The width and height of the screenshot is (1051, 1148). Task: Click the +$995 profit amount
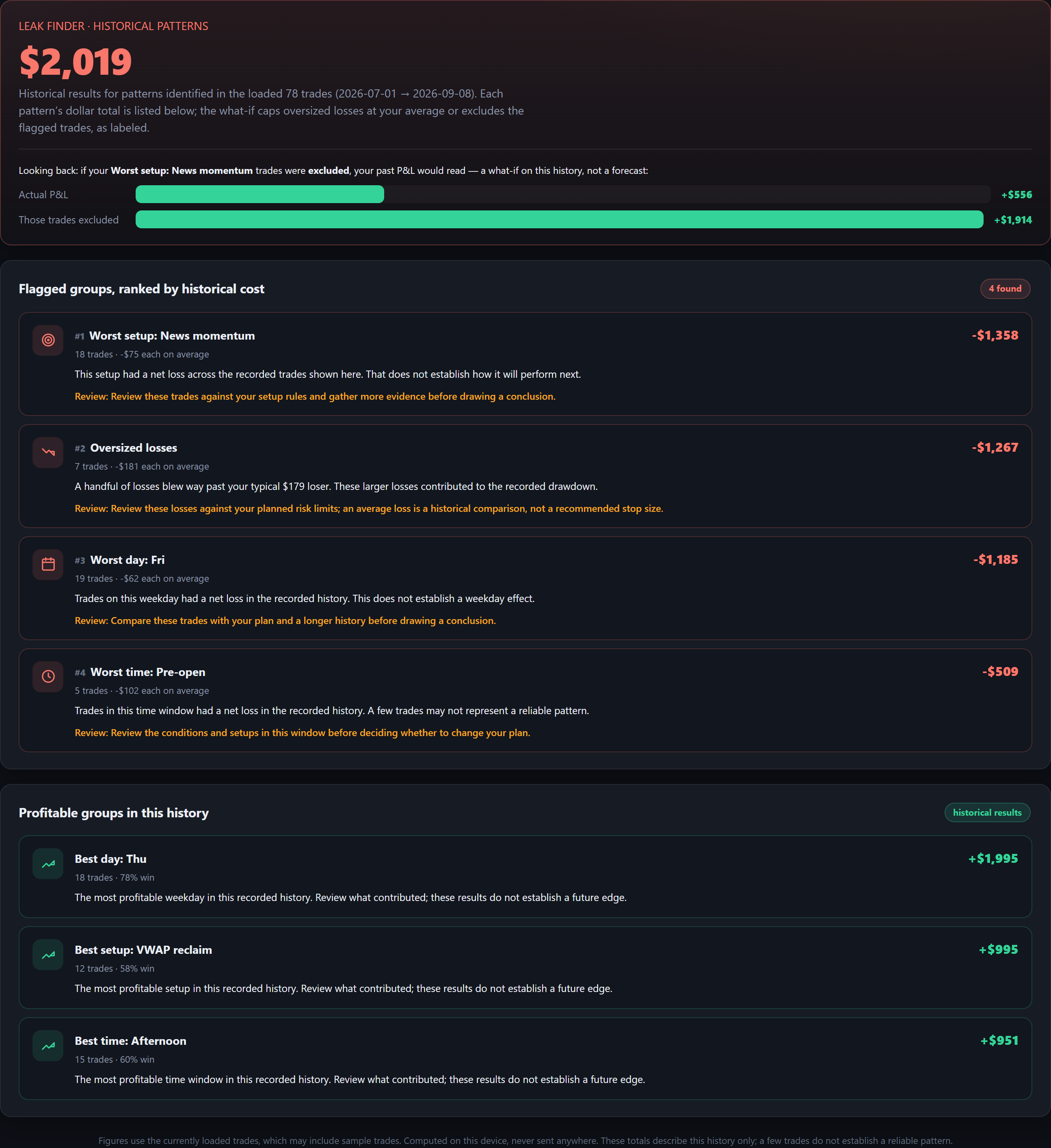[x=998, y=950]
